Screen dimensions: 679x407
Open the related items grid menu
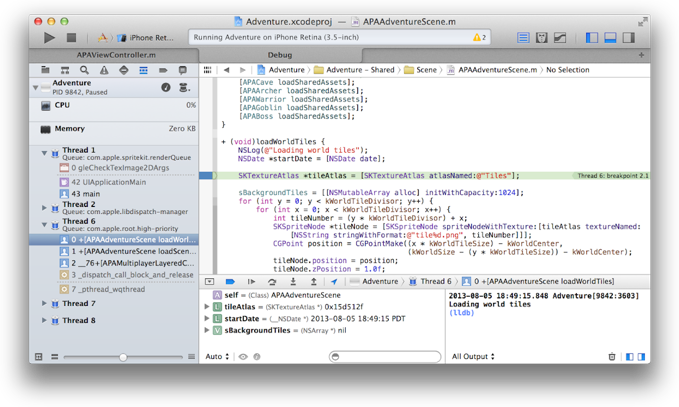[208, 70]
